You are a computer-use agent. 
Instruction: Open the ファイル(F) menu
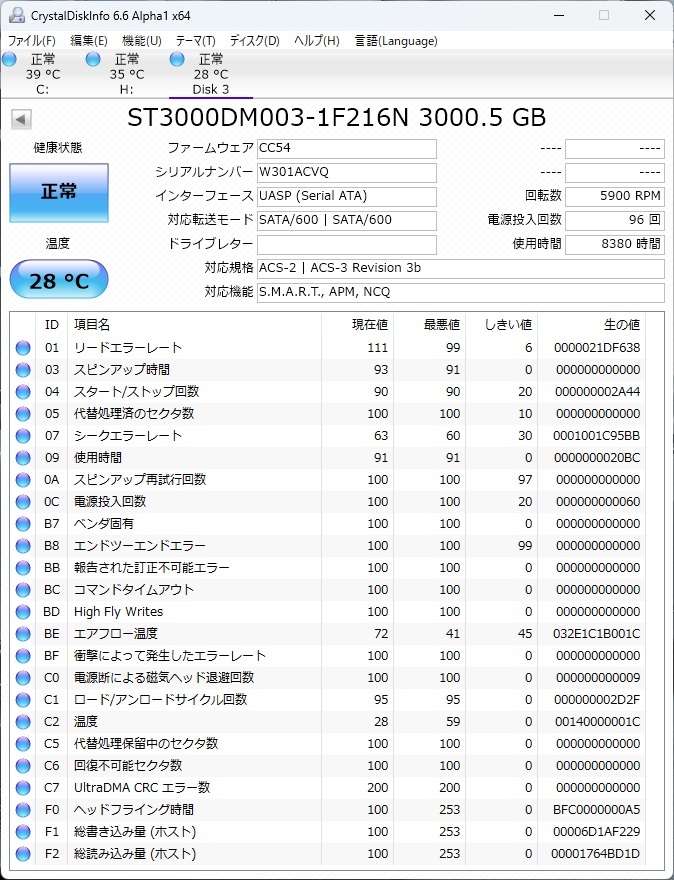(32, 41)
